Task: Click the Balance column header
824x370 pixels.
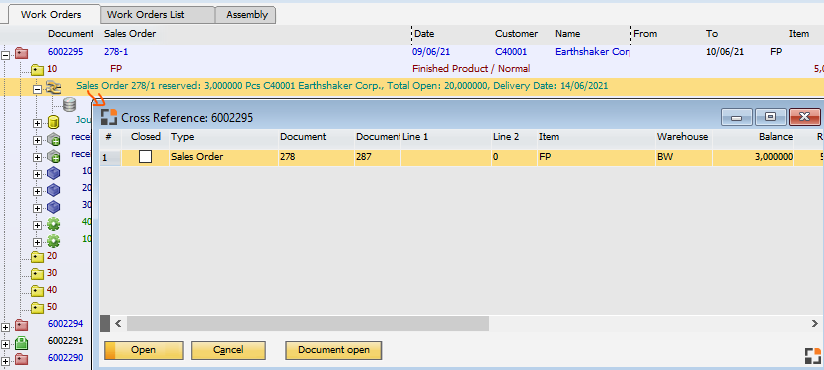Action: point(753,137)
